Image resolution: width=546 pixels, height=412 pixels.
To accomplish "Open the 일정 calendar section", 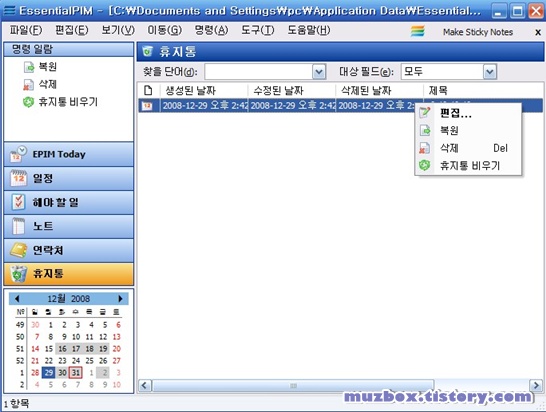I will [69, 179].
